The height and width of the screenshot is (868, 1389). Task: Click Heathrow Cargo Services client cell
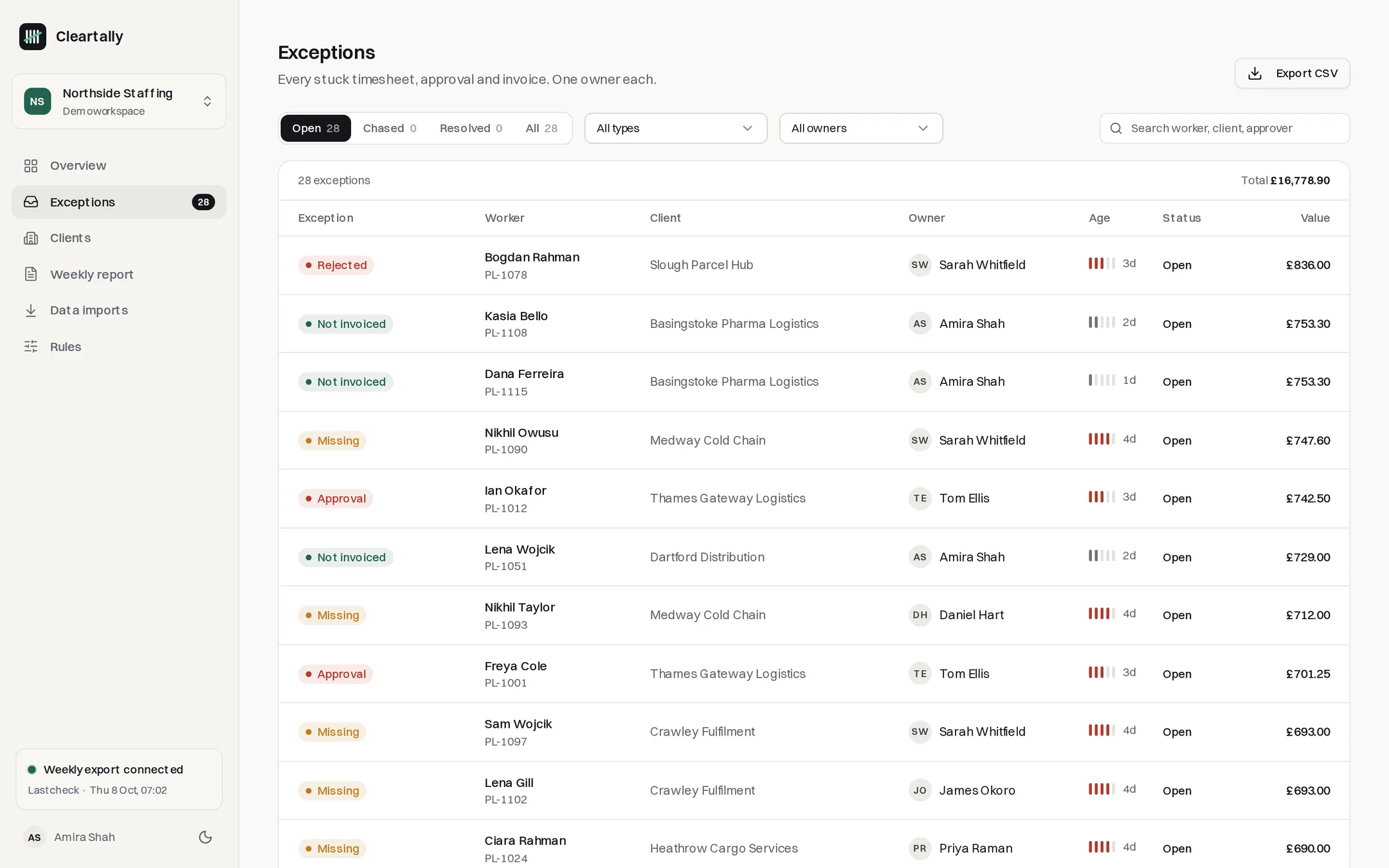click(724, 849)
